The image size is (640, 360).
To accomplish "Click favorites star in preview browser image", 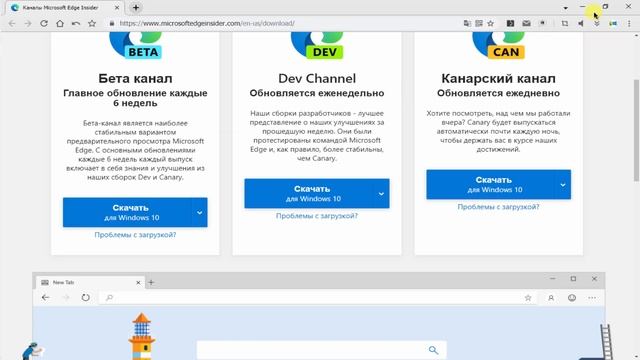I will pyautogui.click(x=528, y=298).
